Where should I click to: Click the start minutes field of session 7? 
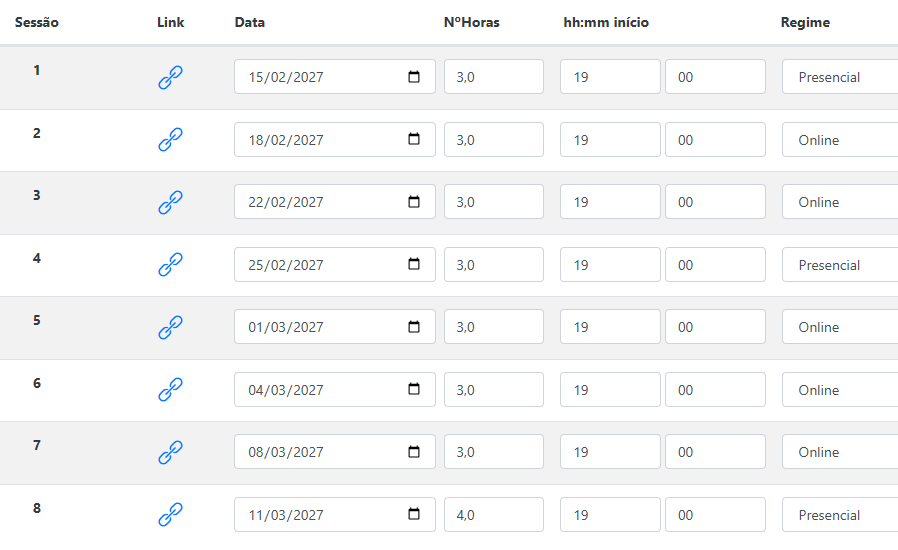click(715, 451)
